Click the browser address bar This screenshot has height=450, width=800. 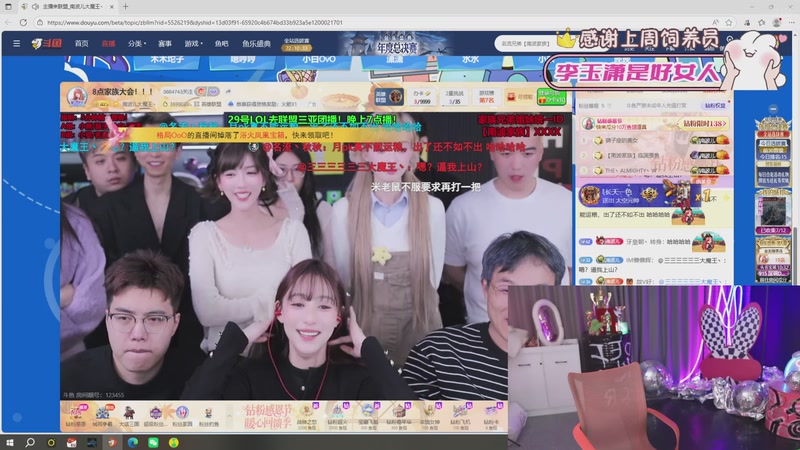pyautogui.click(x=372, y=22)
